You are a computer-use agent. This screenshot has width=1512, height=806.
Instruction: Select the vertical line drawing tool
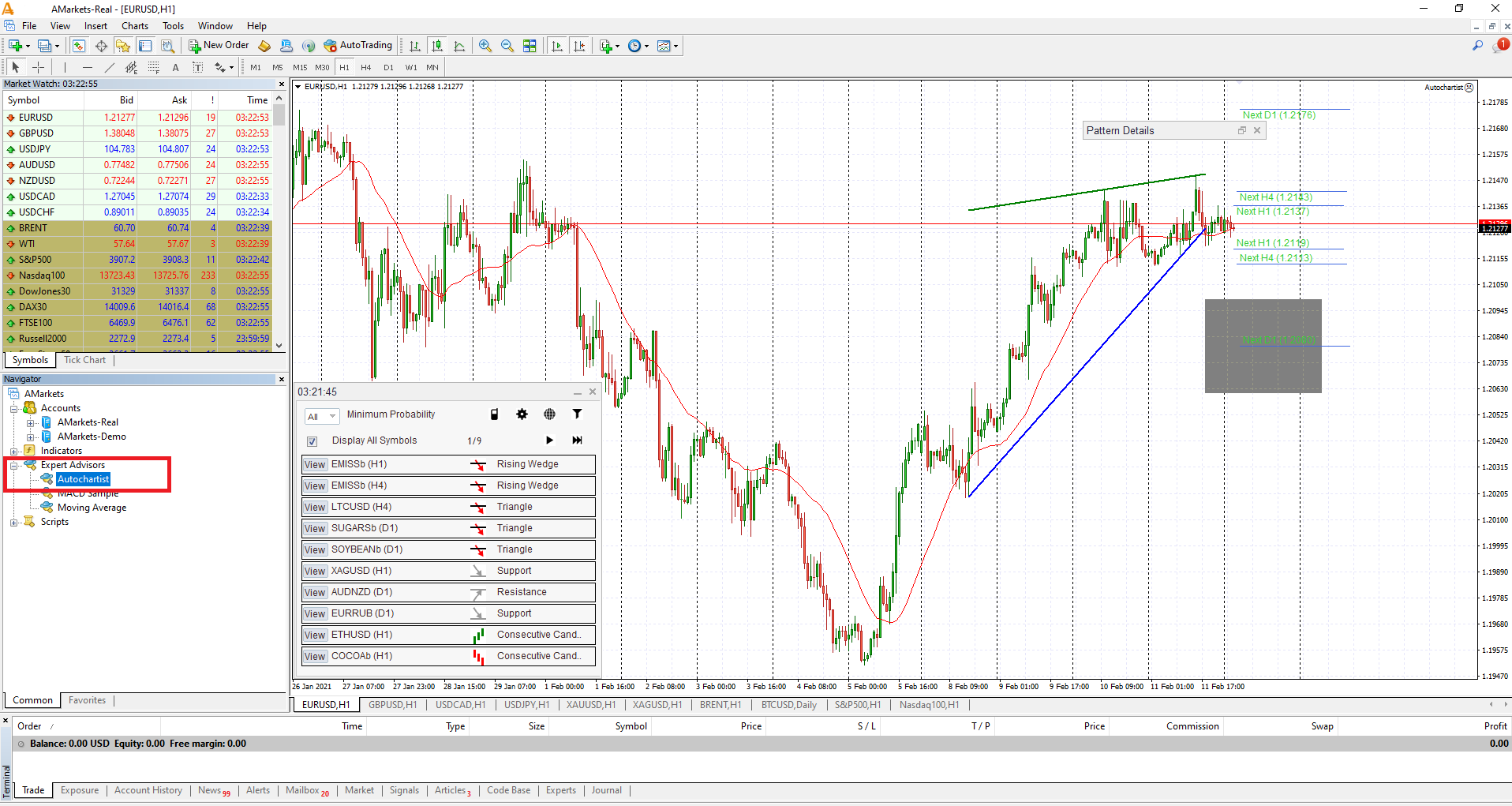[65, 67]
